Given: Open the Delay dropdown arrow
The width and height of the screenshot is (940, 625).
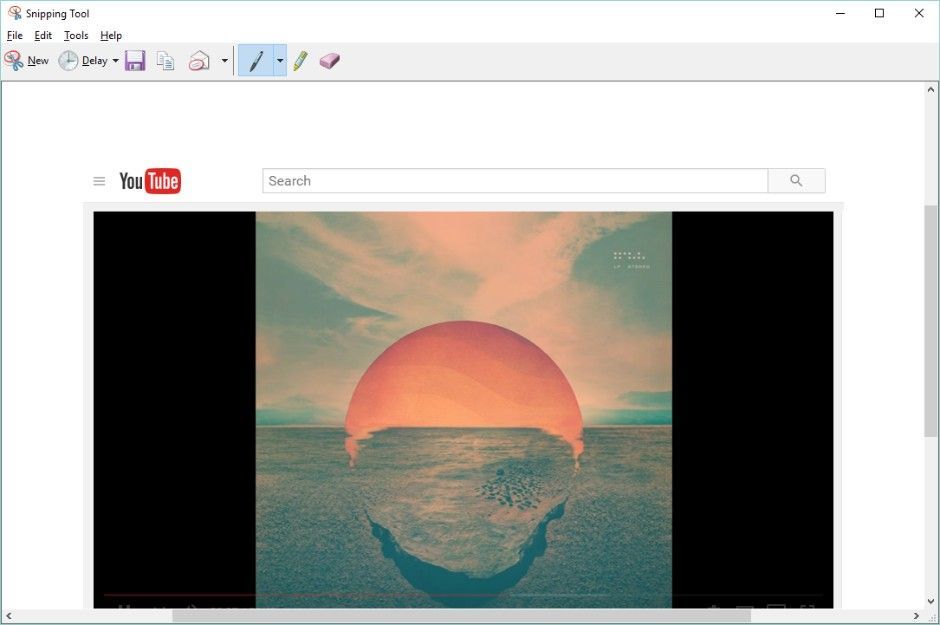Looking at the screenshot, I should (116, 61).
